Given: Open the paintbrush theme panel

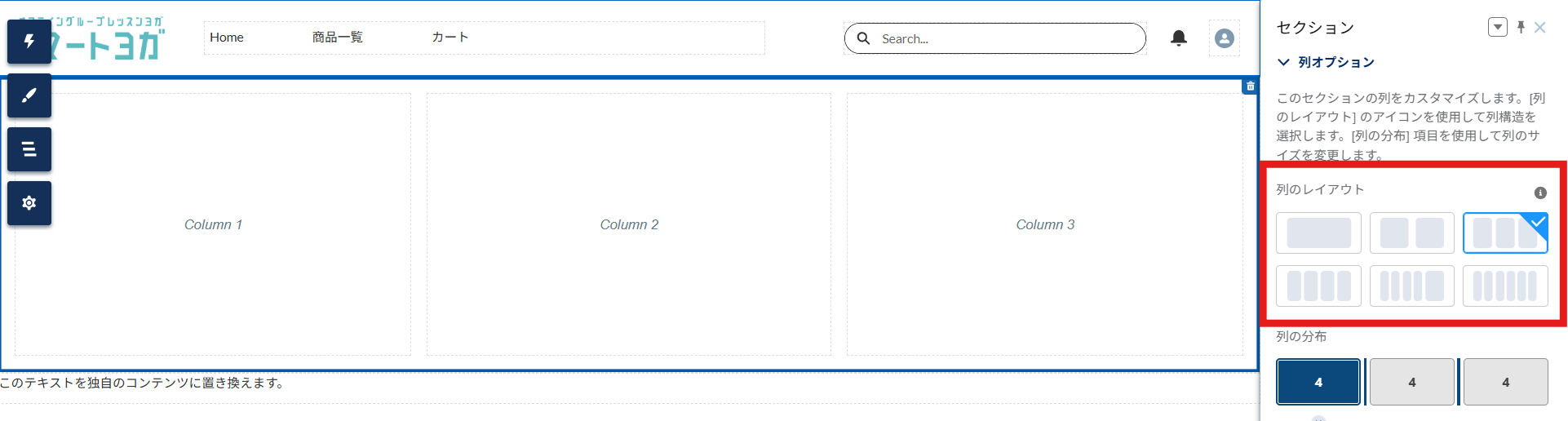Looking at the screenshot, I should click(29, 95).
